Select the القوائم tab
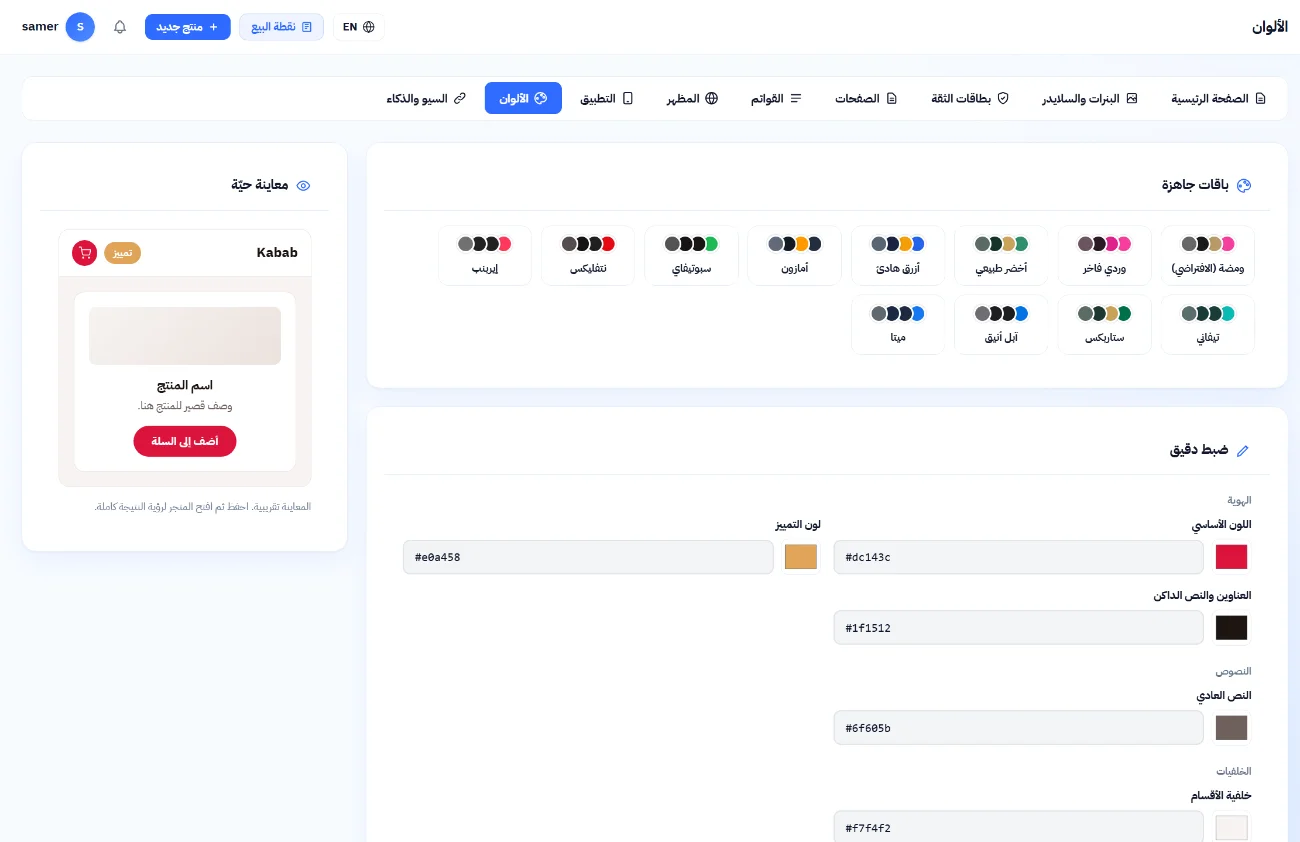Viewport: 1300px width, 842px height. pos(777,99)
